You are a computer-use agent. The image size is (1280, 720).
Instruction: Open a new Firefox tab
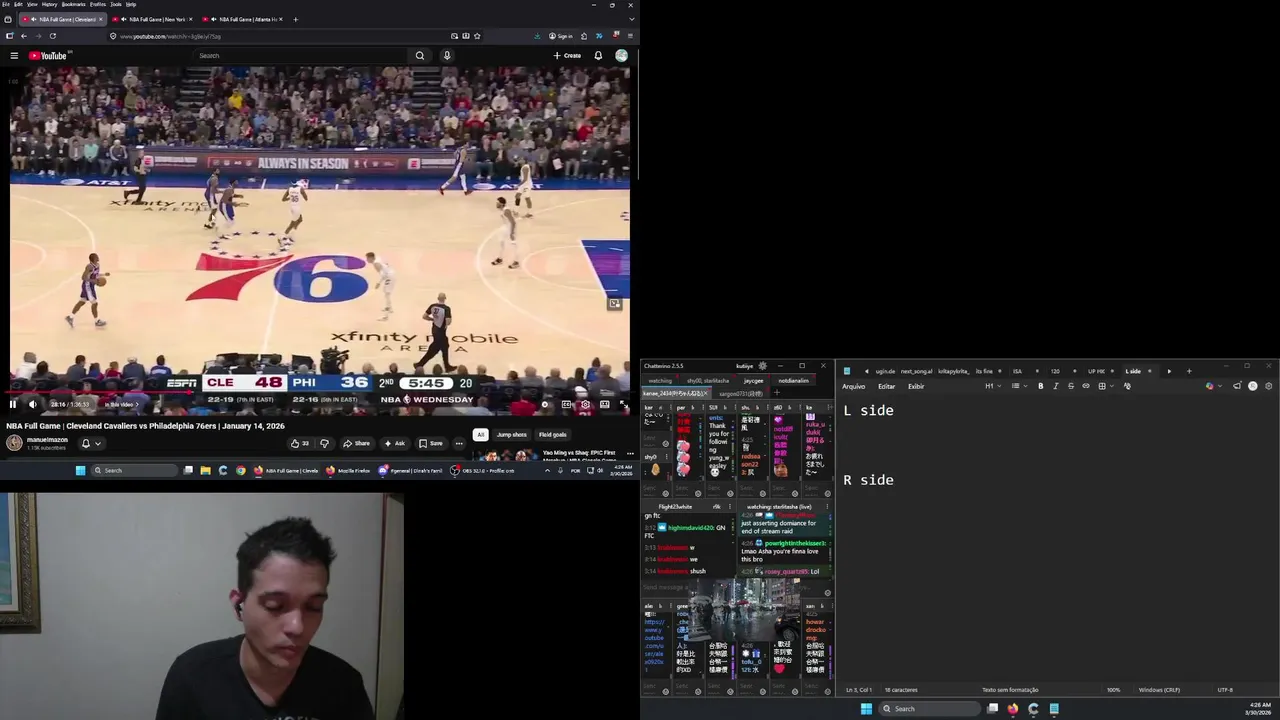point(295,19)
